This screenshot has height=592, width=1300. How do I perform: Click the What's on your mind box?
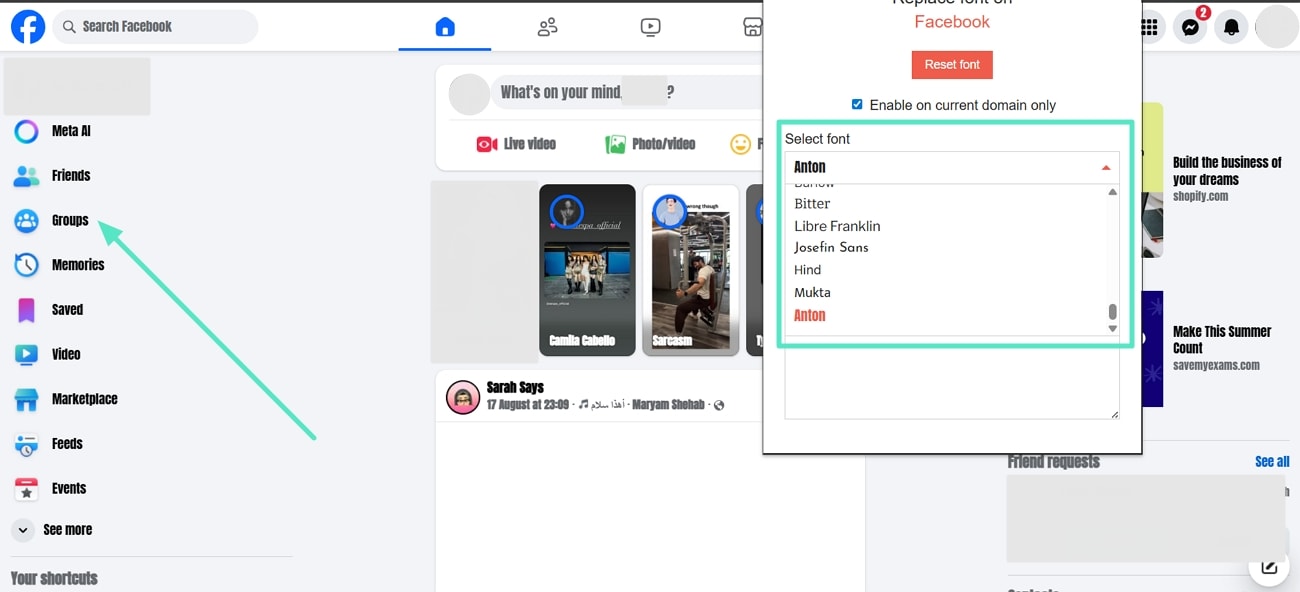tap(628, 93)
